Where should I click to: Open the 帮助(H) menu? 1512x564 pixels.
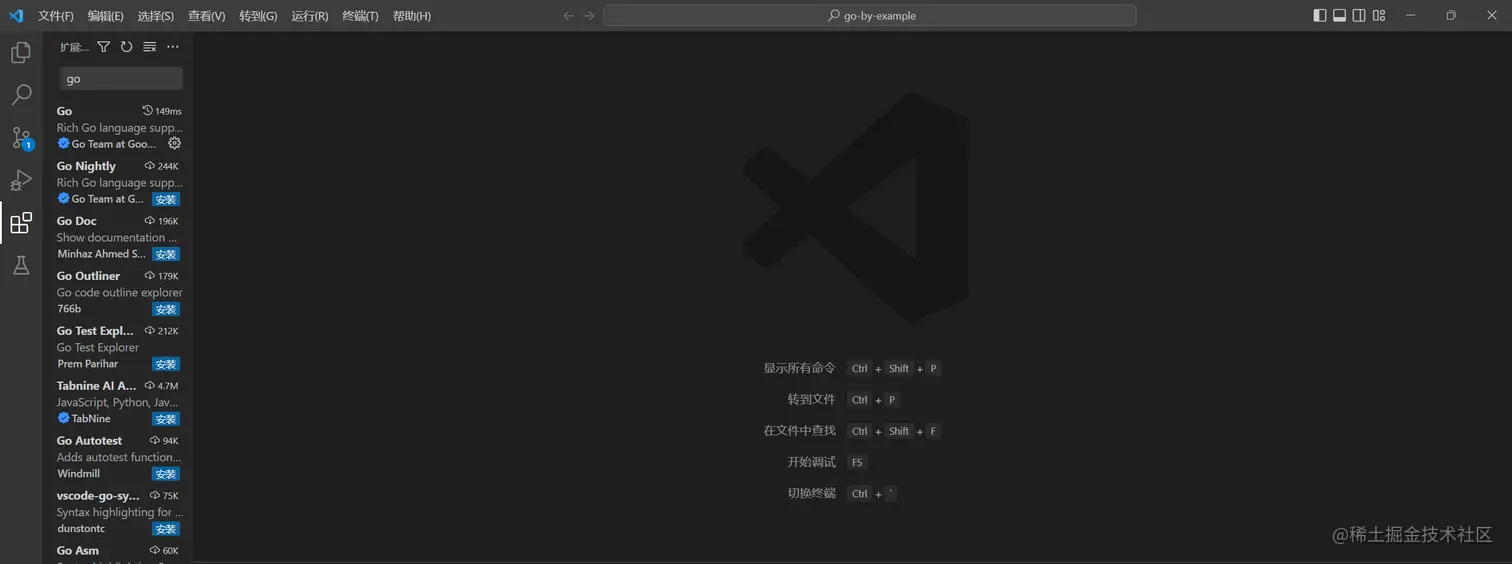tap(412, 16)
